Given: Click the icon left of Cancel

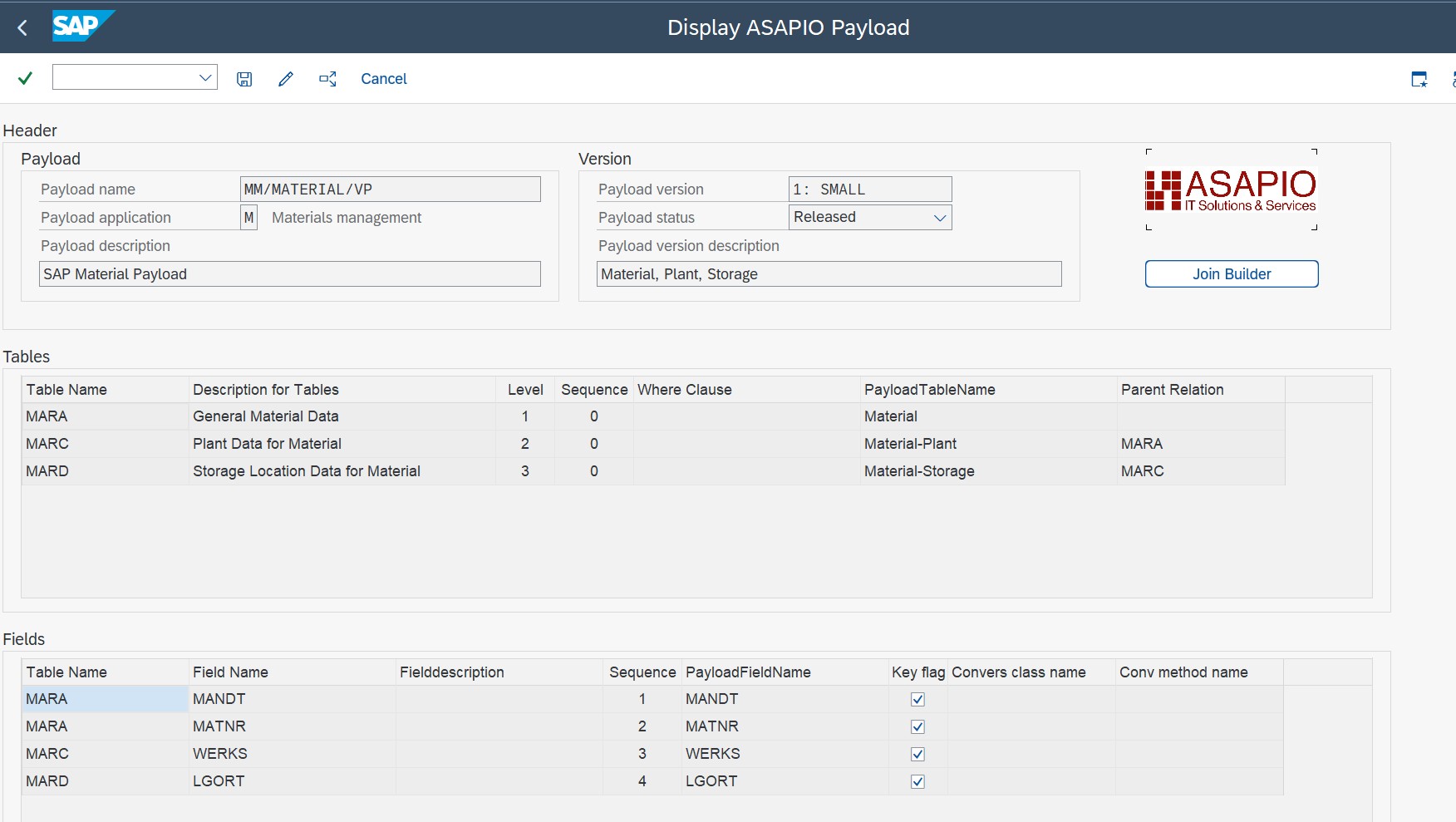Looking at the screenshot, I should tap(328, 79).
